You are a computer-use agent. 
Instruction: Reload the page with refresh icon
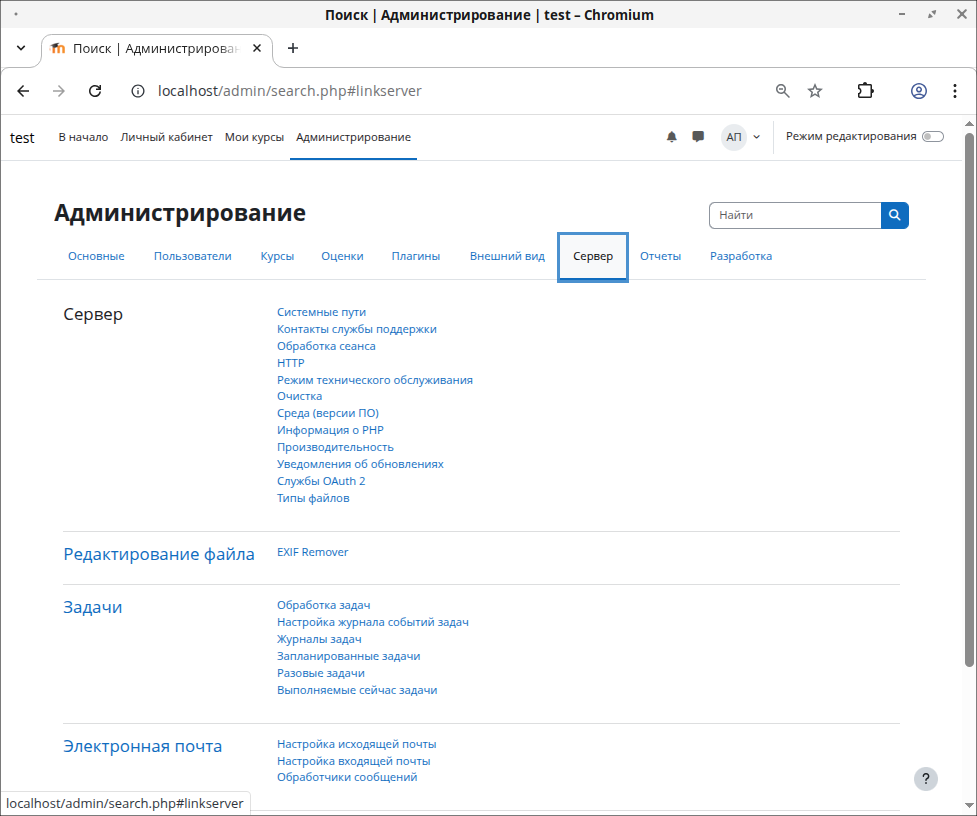(x=95, y=91)
